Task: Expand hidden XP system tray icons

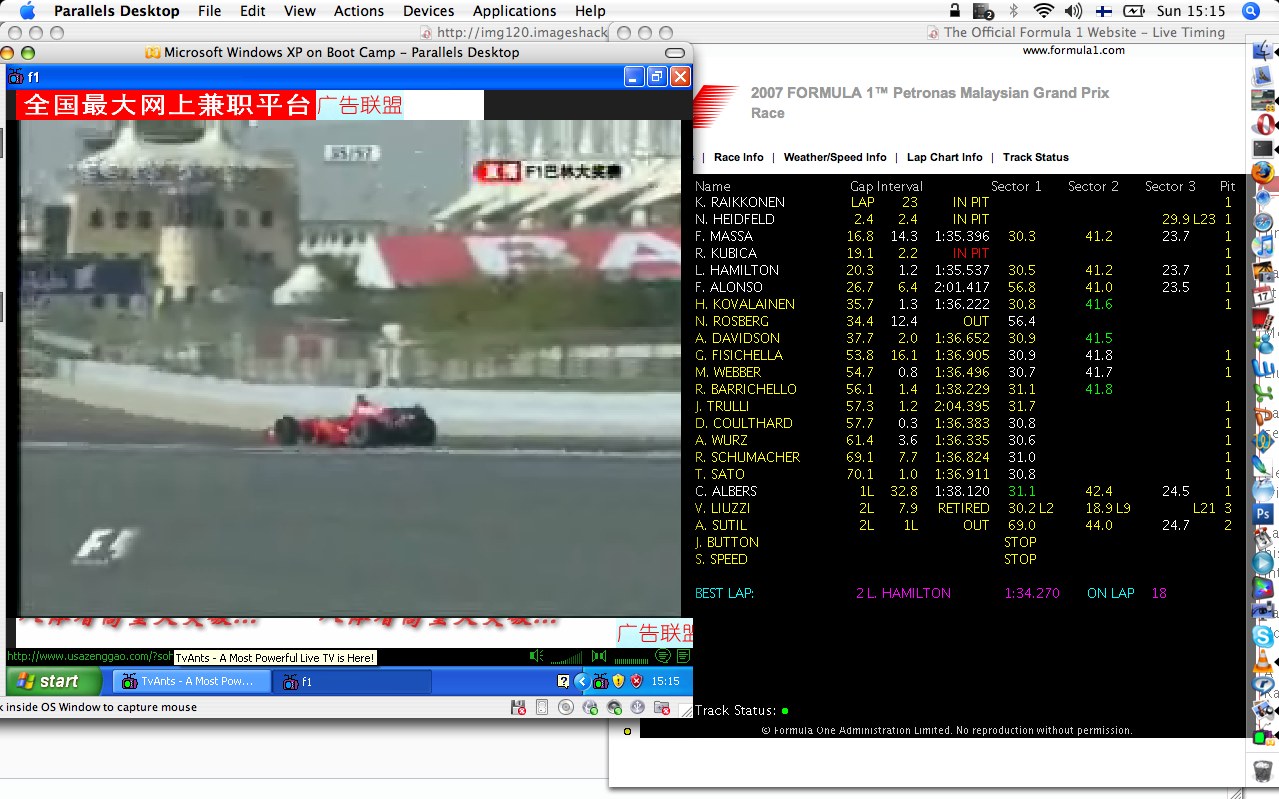Action: click(581, 681)
